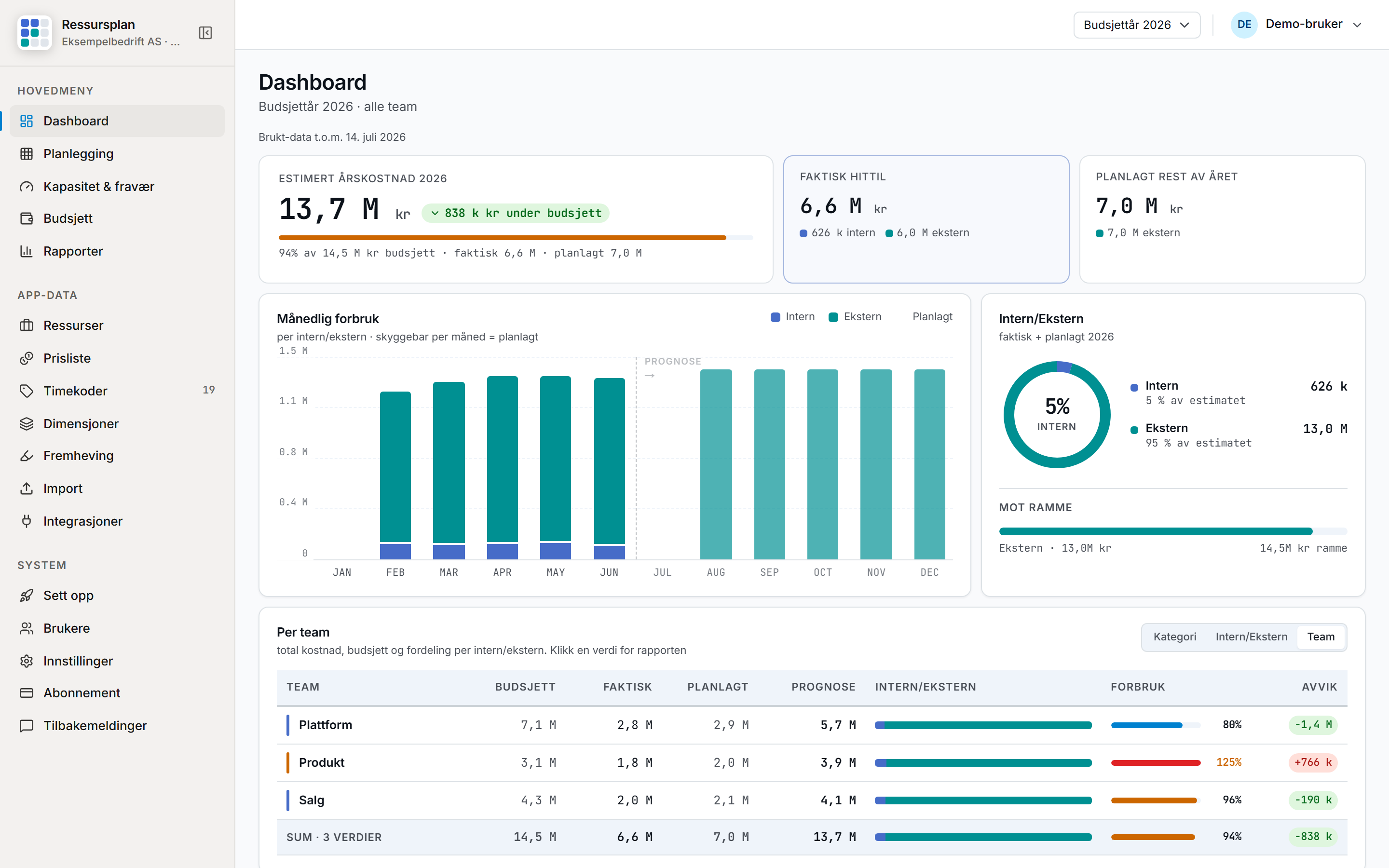Click the Fremheving highlighter icon
This screenshot has width=1389, height=868.
(x=27, y=456)
